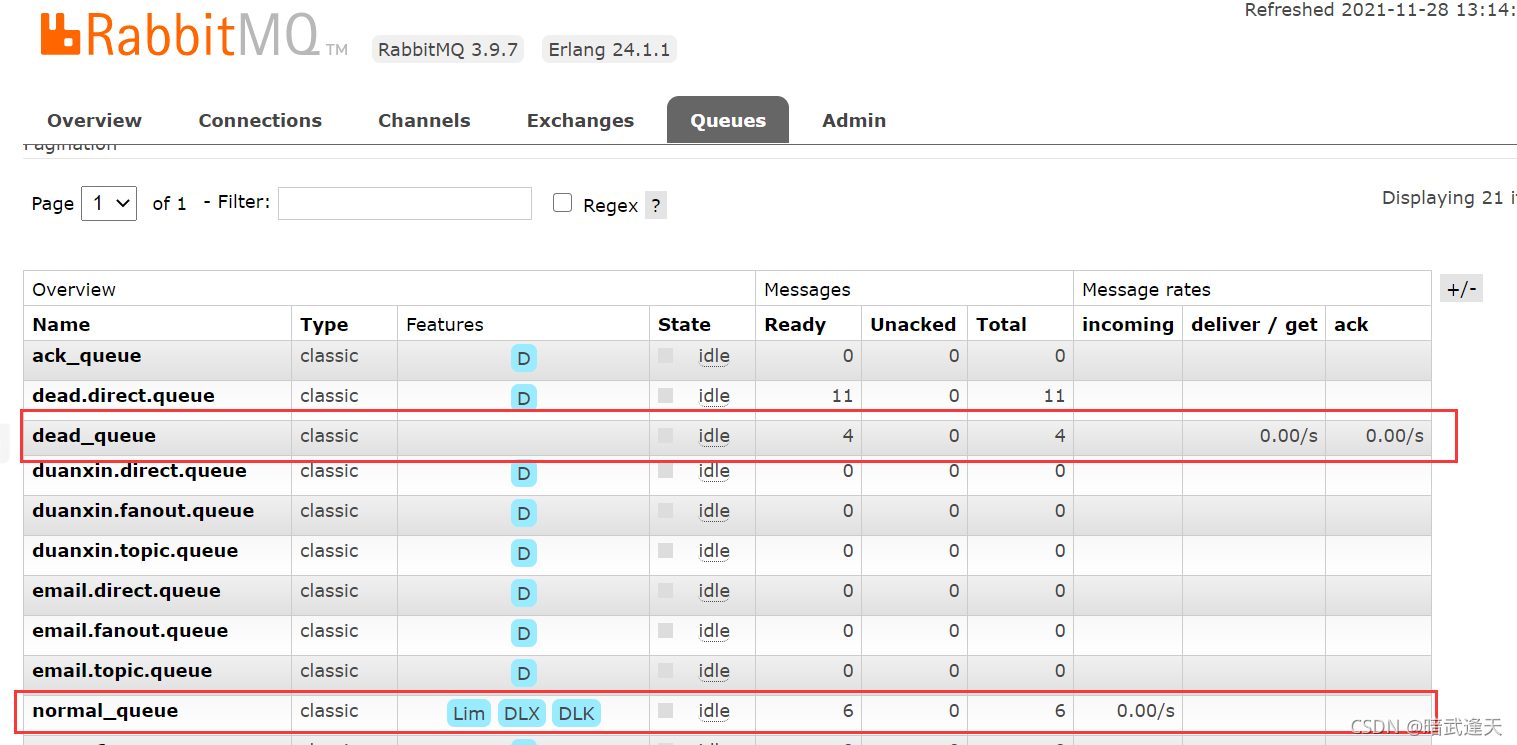Click the state indicator square for dead_queue
1517x745 pixels.
click(x=665, y=435)
